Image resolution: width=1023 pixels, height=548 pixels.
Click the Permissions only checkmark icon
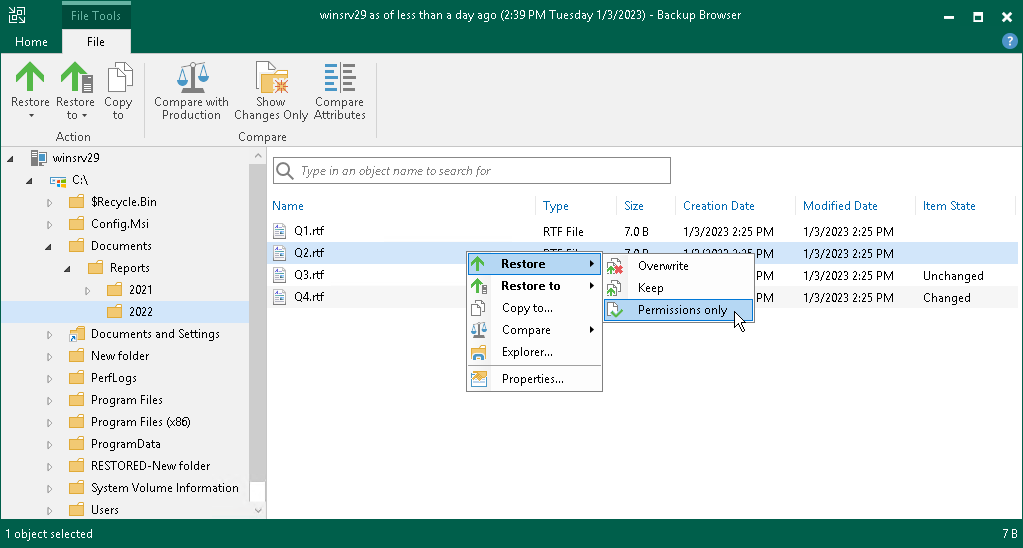(614, 310)
